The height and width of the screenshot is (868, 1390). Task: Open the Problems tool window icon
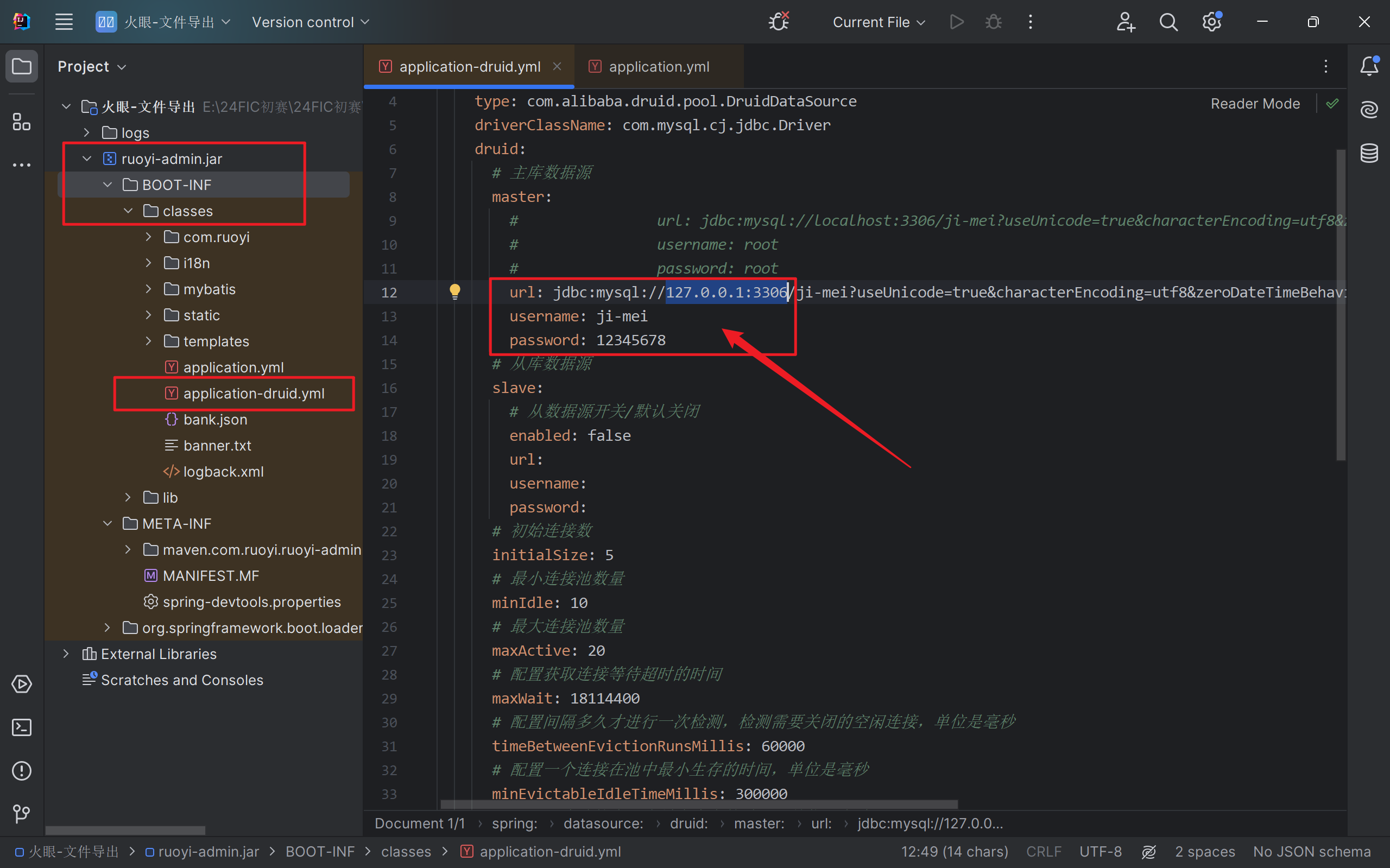21,770
